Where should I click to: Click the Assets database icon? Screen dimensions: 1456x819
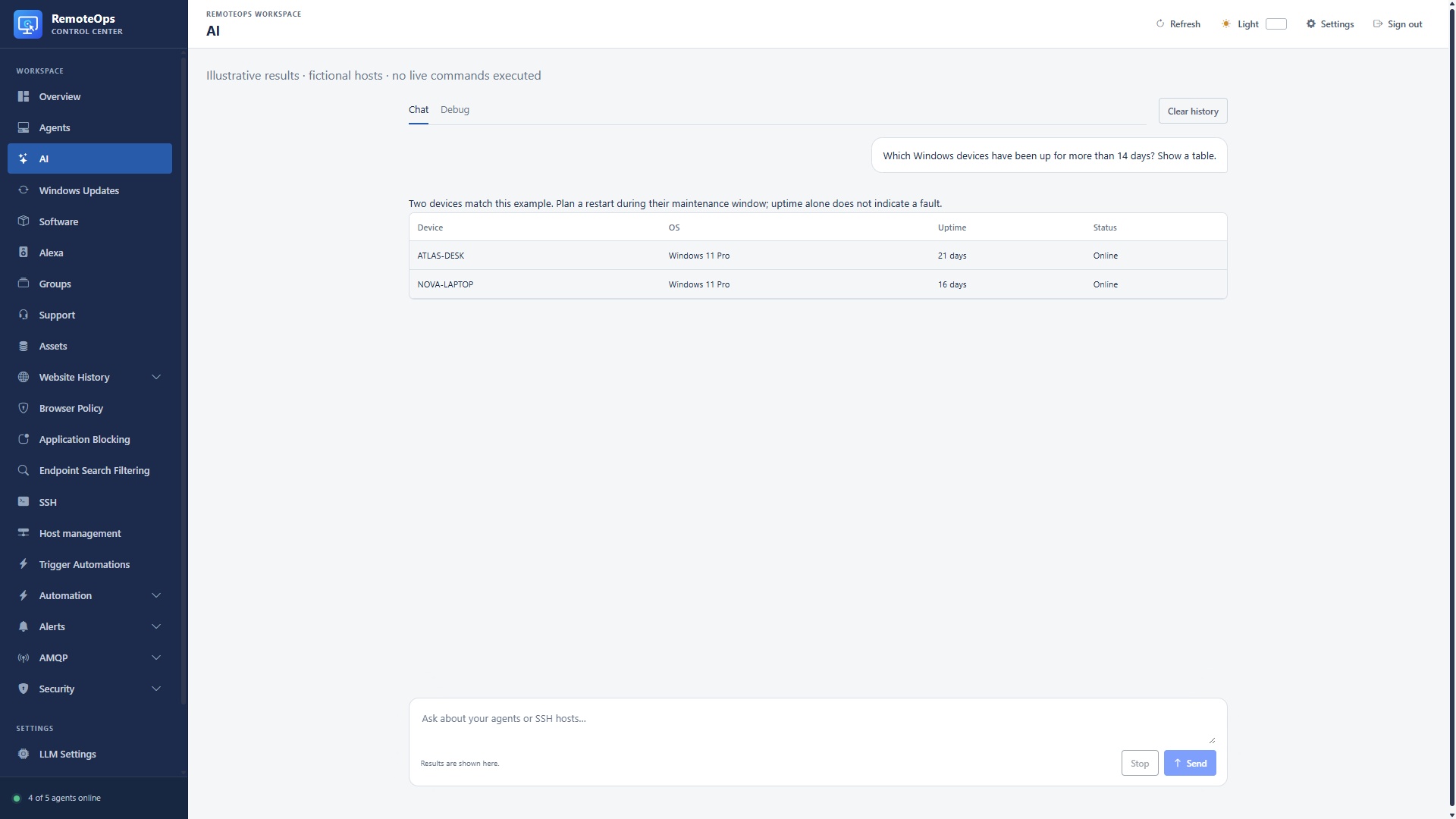pyautogui.click(x=24, y=346)
